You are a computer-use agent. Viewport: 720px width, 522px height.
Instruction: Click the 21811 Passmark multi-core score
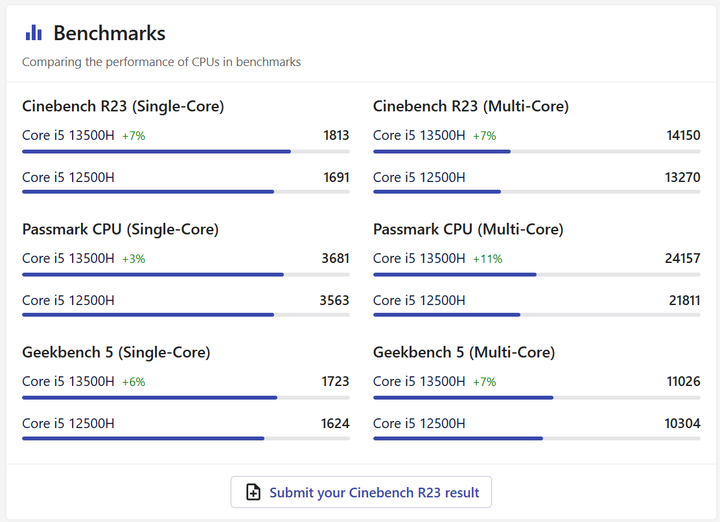(685, 300)
